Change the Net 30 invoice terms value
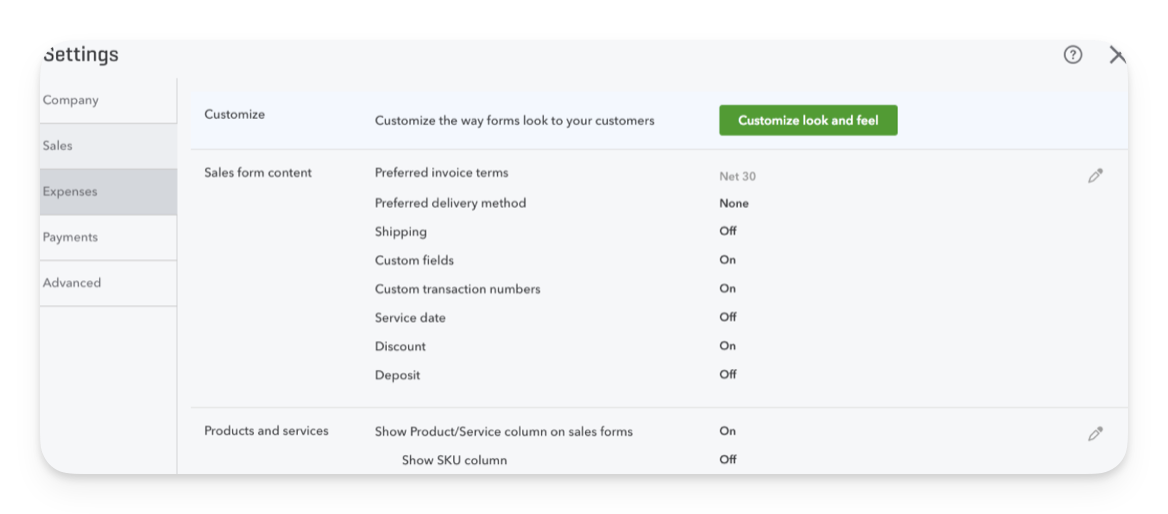Image resolution: width=1168 pixels, height=514 pixels. pos(737,177)
